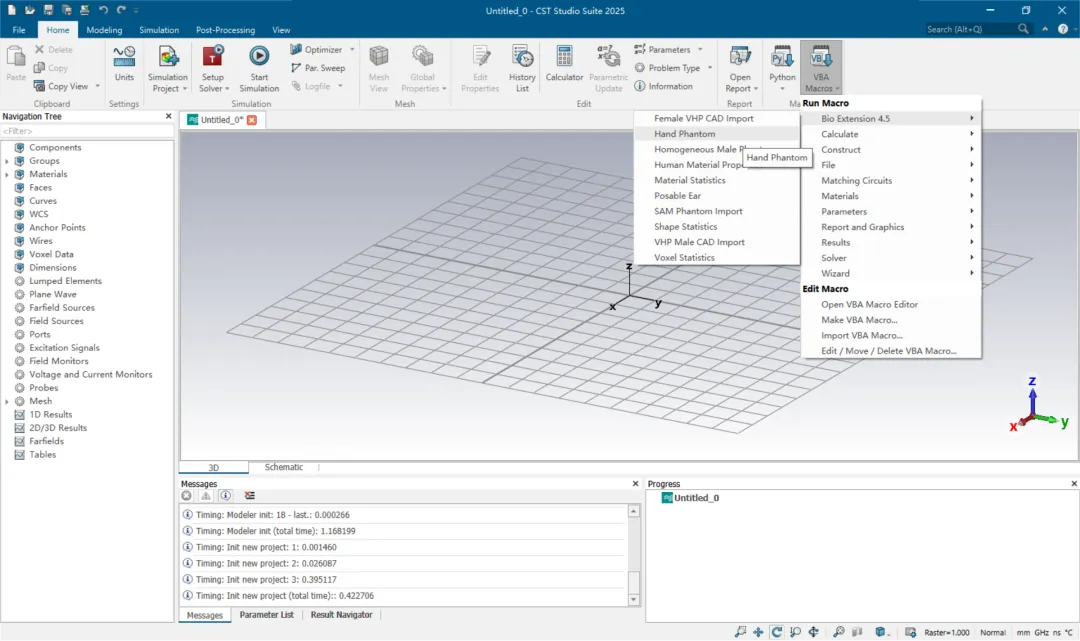
Task: Choose Voxel Statistics macro
Action: click(716, 258)
